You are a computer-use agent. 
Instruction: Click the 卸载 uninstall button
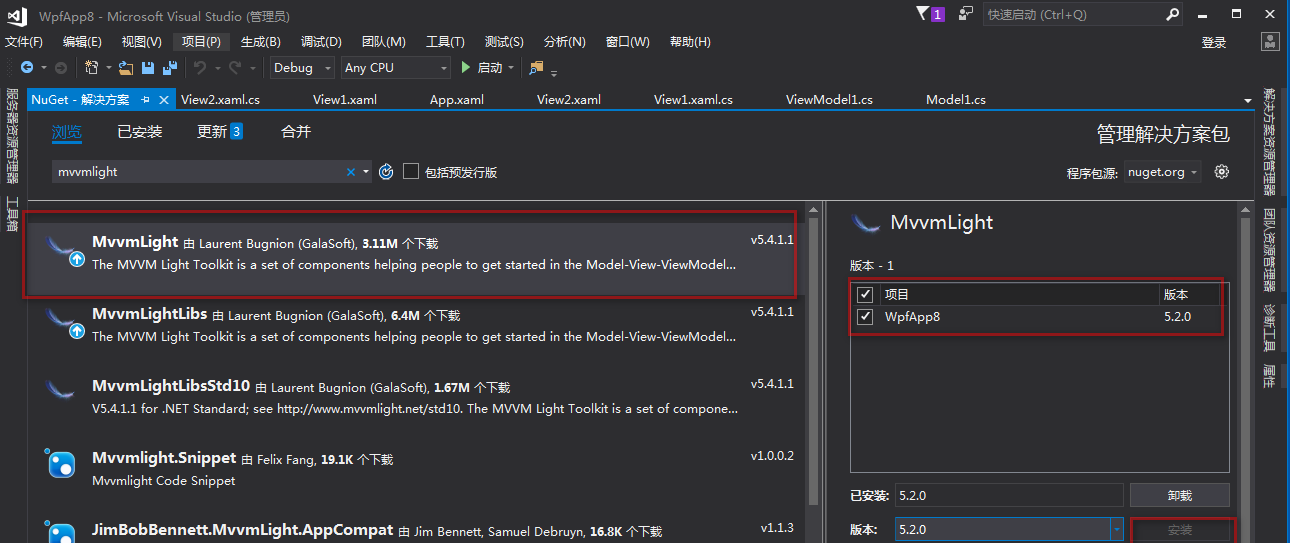point(1179,495)
